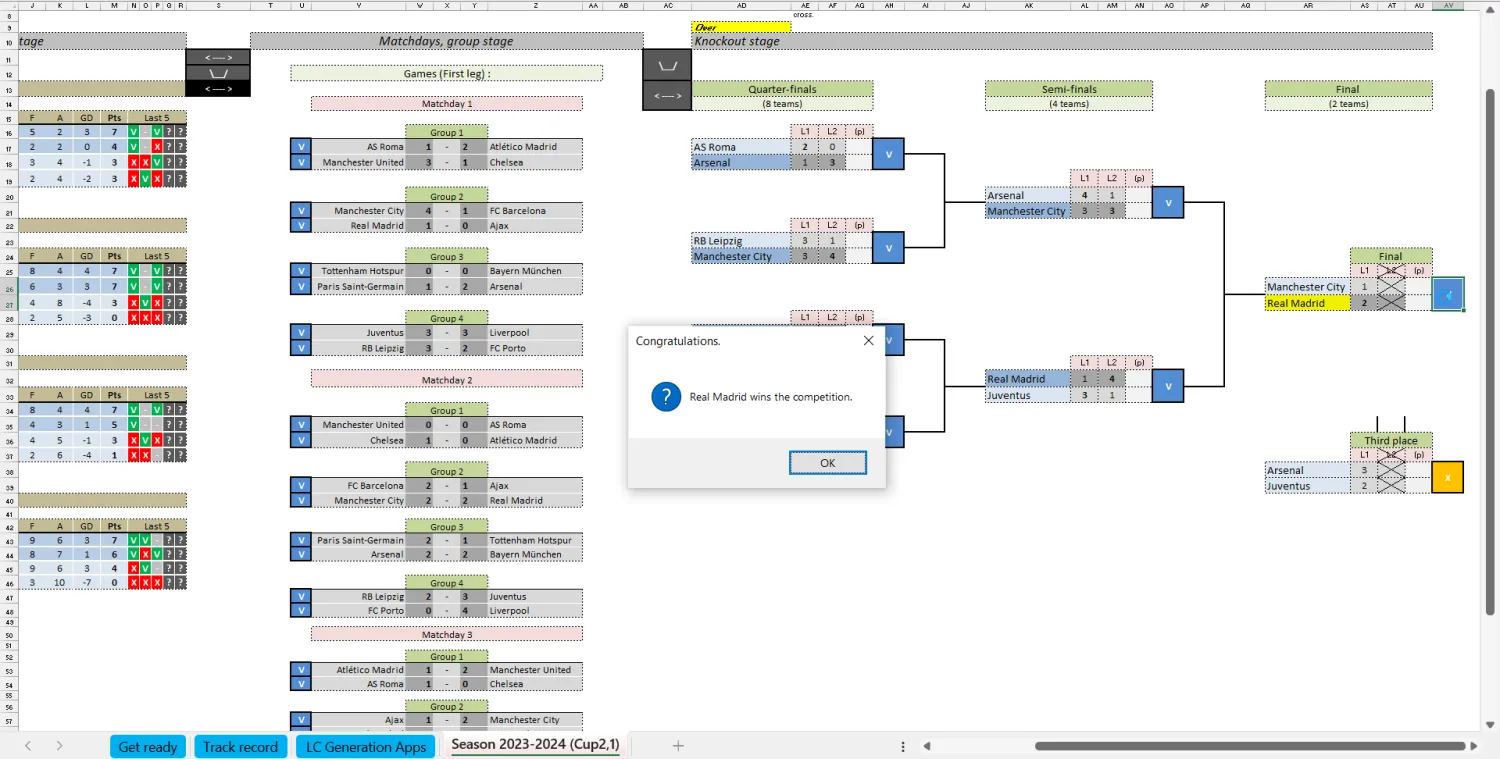Screen dimensions: 1500x759
Task: Click the Matchday 2 header cell
Action: tap(446, 380)
